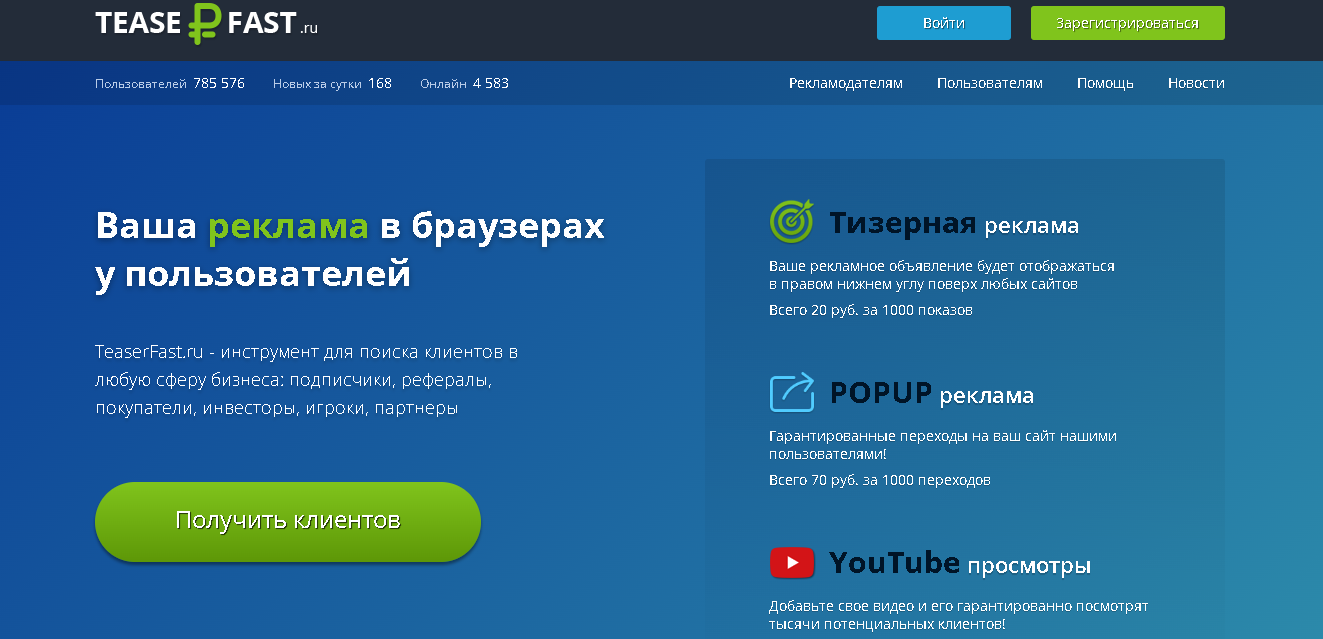Click the Тизерная реклама heading
The image size is (1323, 639).
click(x=954, y=223)
